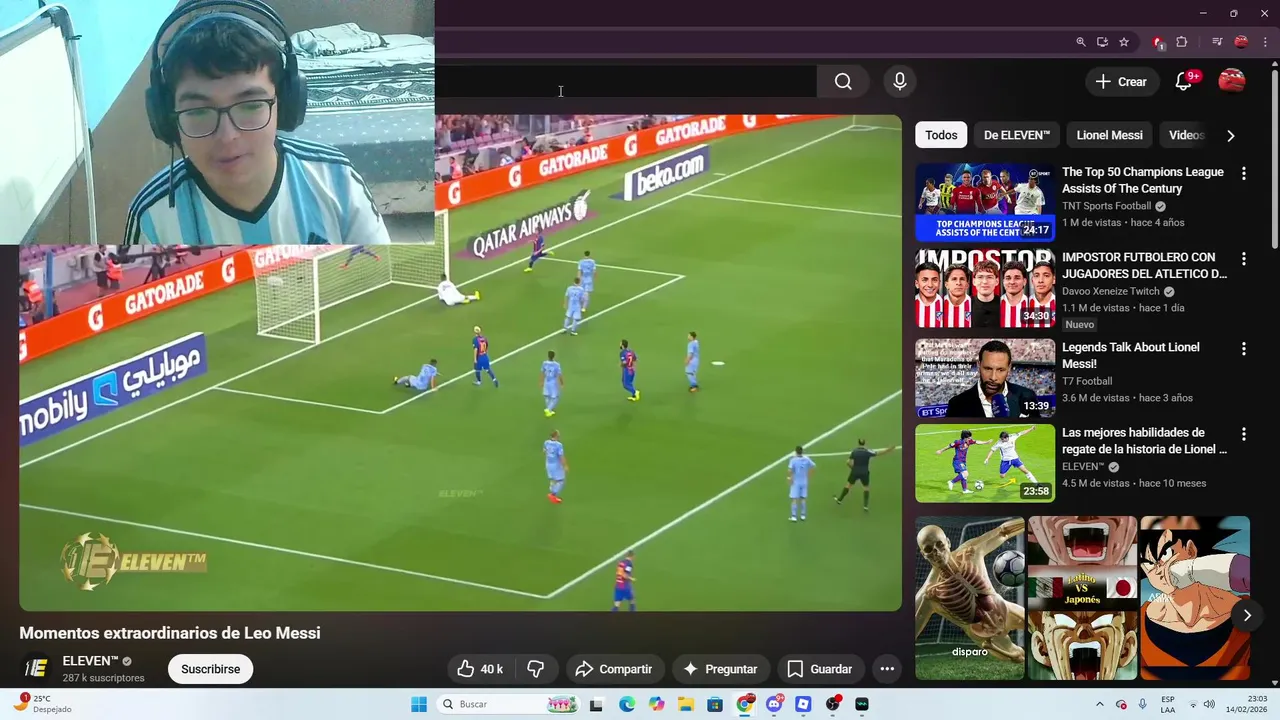Click the Suscribirse button
1280x720 pixels.
pyautogui.click(x=210, y=669)
